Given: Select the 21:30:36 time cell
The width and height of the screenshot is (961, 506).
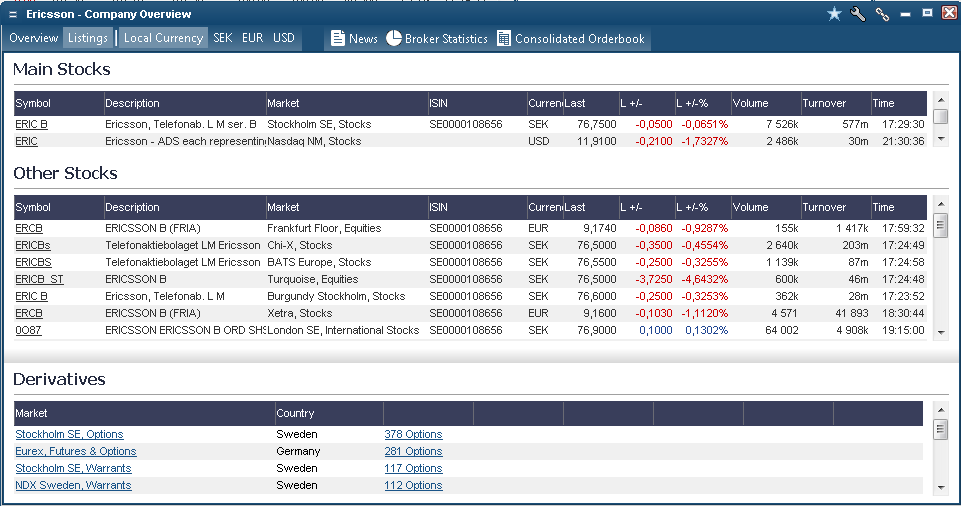Looking at the screenshot, I should (903, 141).
